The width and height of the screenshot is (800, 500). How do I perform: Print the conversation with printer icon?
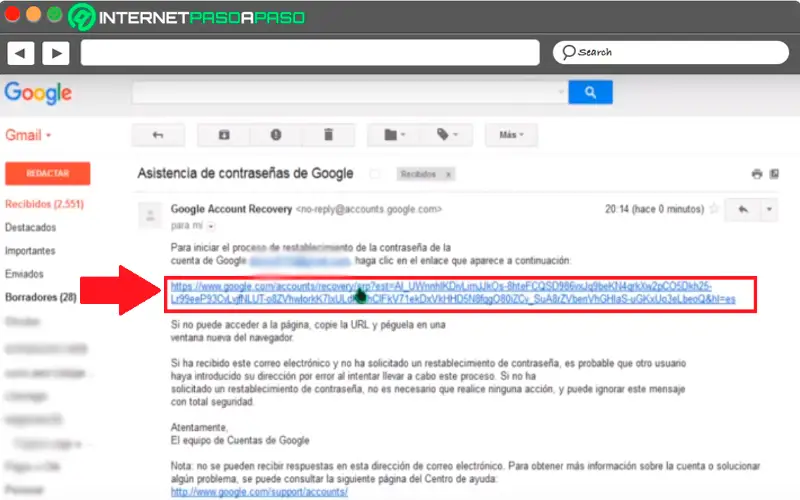(757, 174)
